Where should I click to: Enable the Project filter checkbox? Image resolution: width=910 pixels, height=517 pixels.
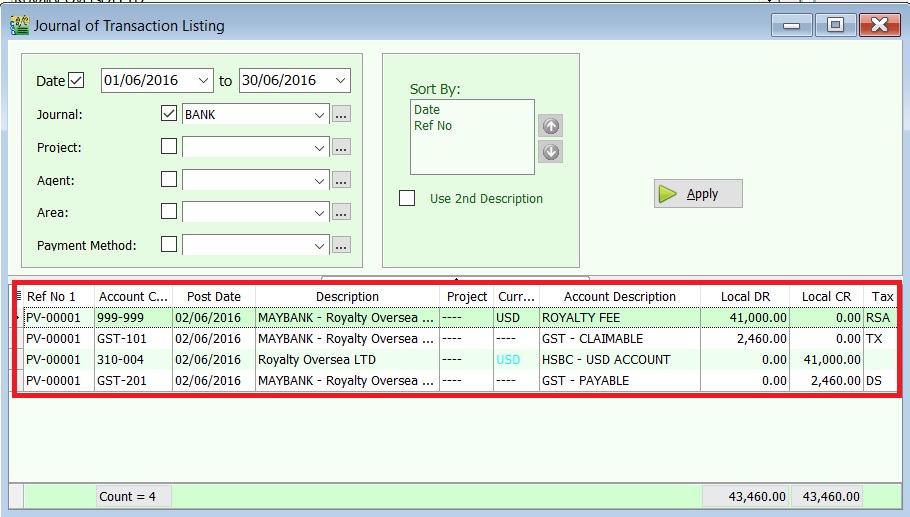(169, 147)
